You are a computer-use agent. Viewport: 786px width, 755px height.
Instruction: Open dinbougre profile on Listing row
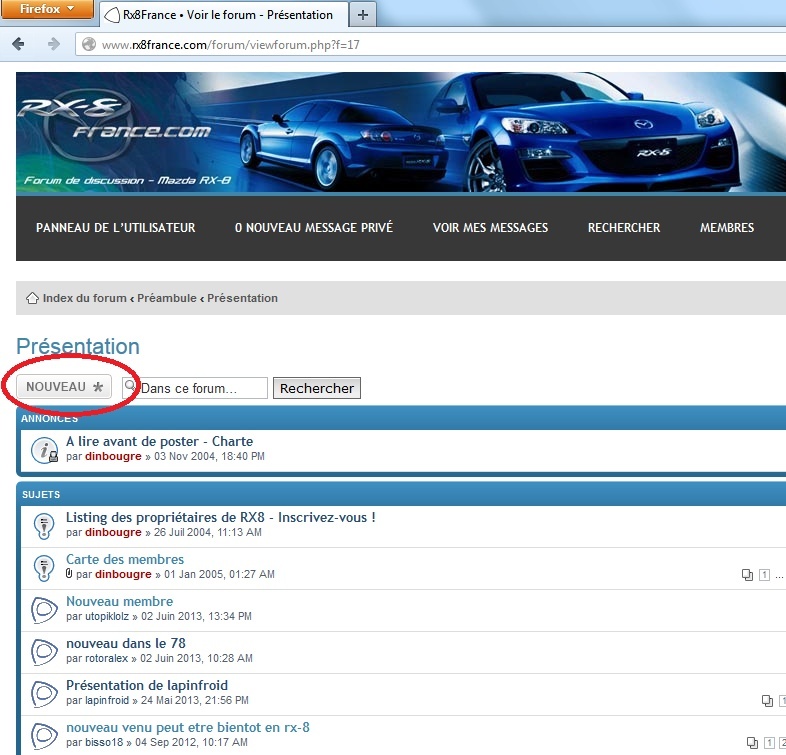(x=113, y=532)
